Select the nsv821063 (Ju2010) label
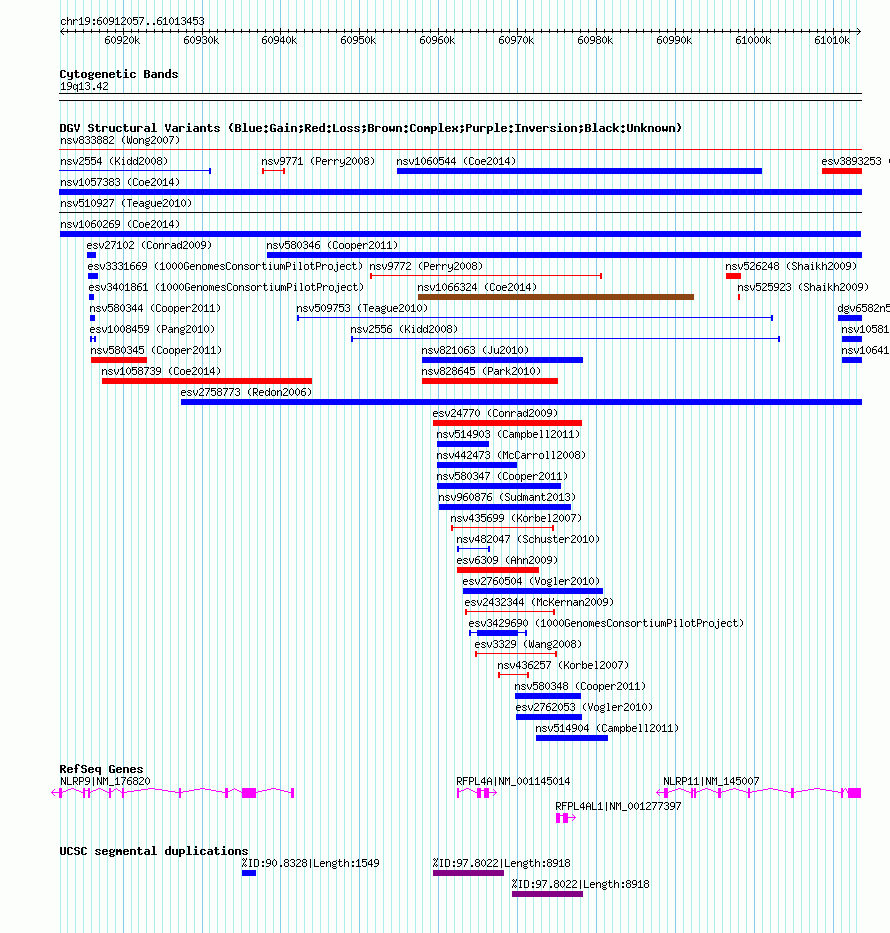Image resolution: width=890 pixels, height=933 pixels. click(x=475, y=350)
